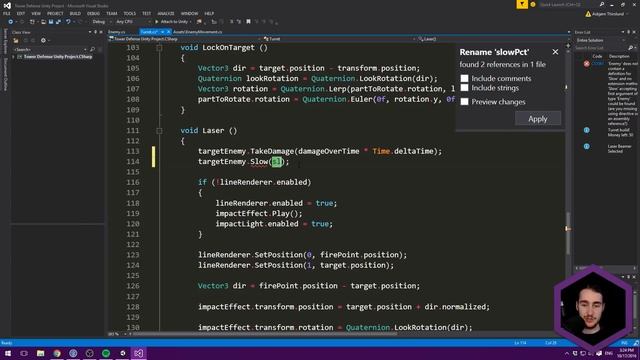Click the notifications flag icon
640x360 pixels.
[x=522, y=4]
